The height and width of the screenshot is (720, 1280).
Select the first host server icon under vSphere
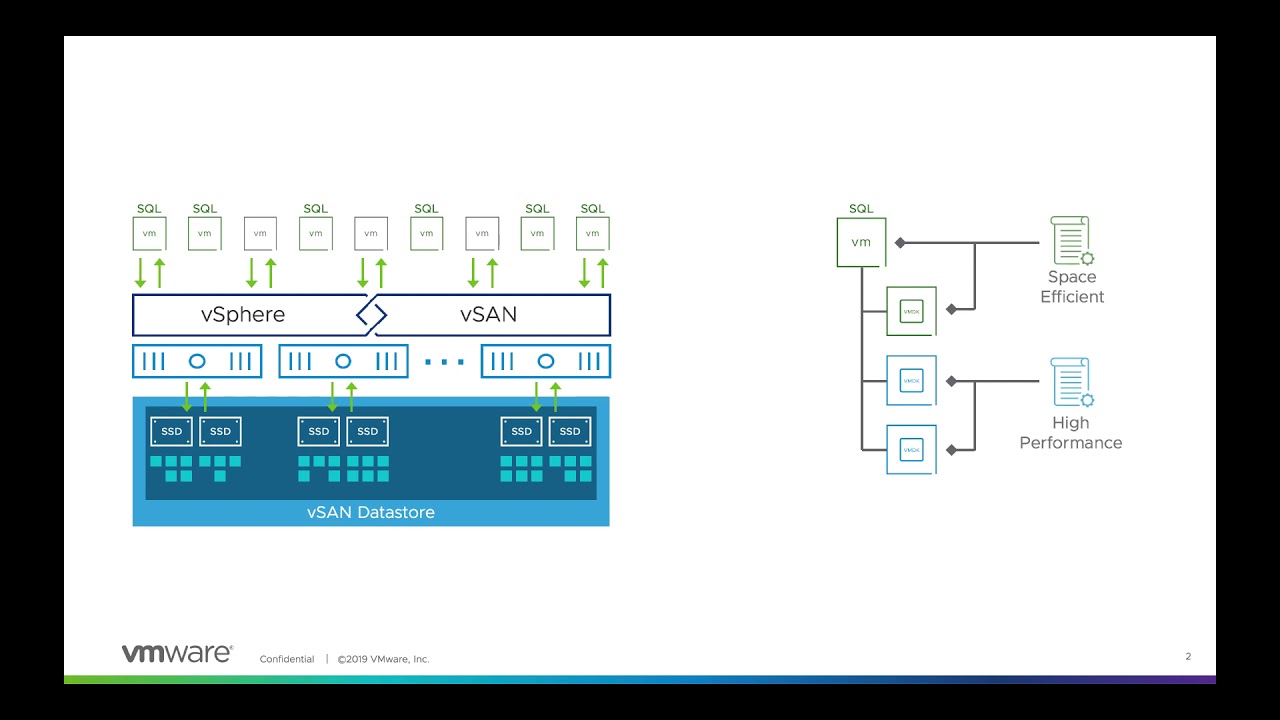[197, 361]
